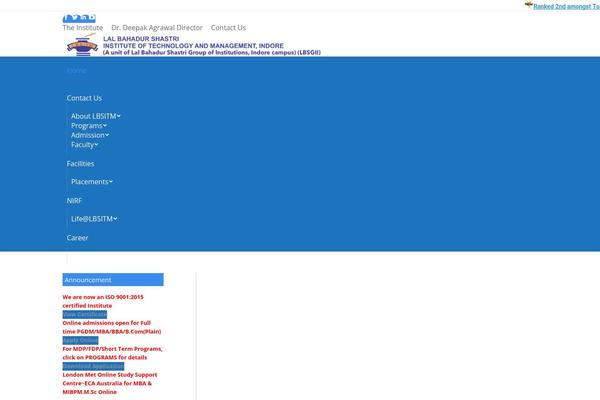The width and height of the screenshot is (600, 400).
Task: Click the small icon beside Ranked 2nd link
Action: pos(529,5)
